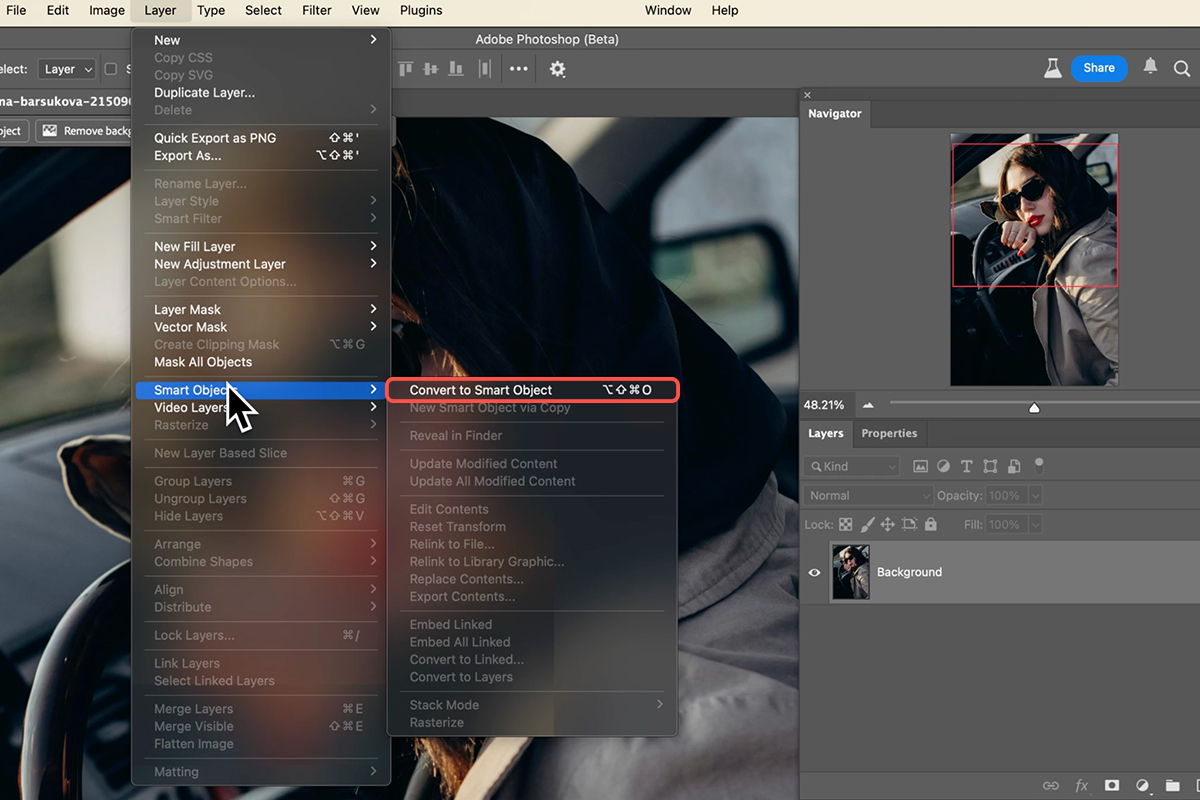Image resolution: width=1200 pixels, height=800 pixels.
Task: Open the Normal blend mode dropdown
Action: coord(868,495)
